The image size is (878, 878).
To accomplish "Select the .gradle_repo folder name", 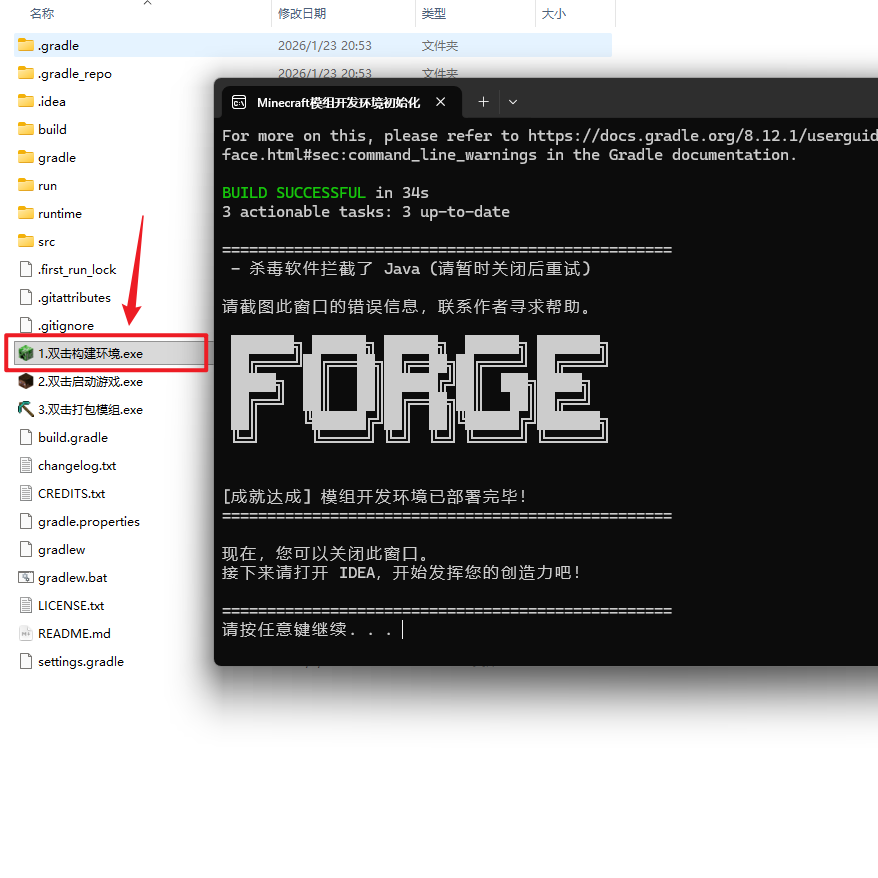I will coord(75,74).
